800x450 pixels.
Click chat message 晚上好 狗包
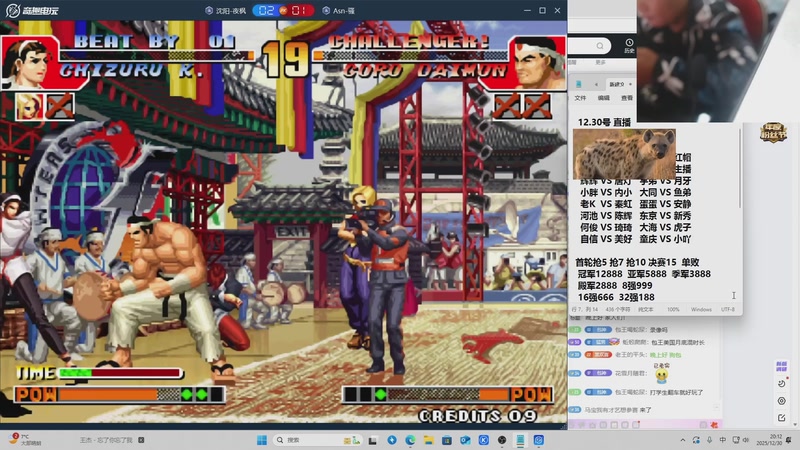[x=665, y=355]
